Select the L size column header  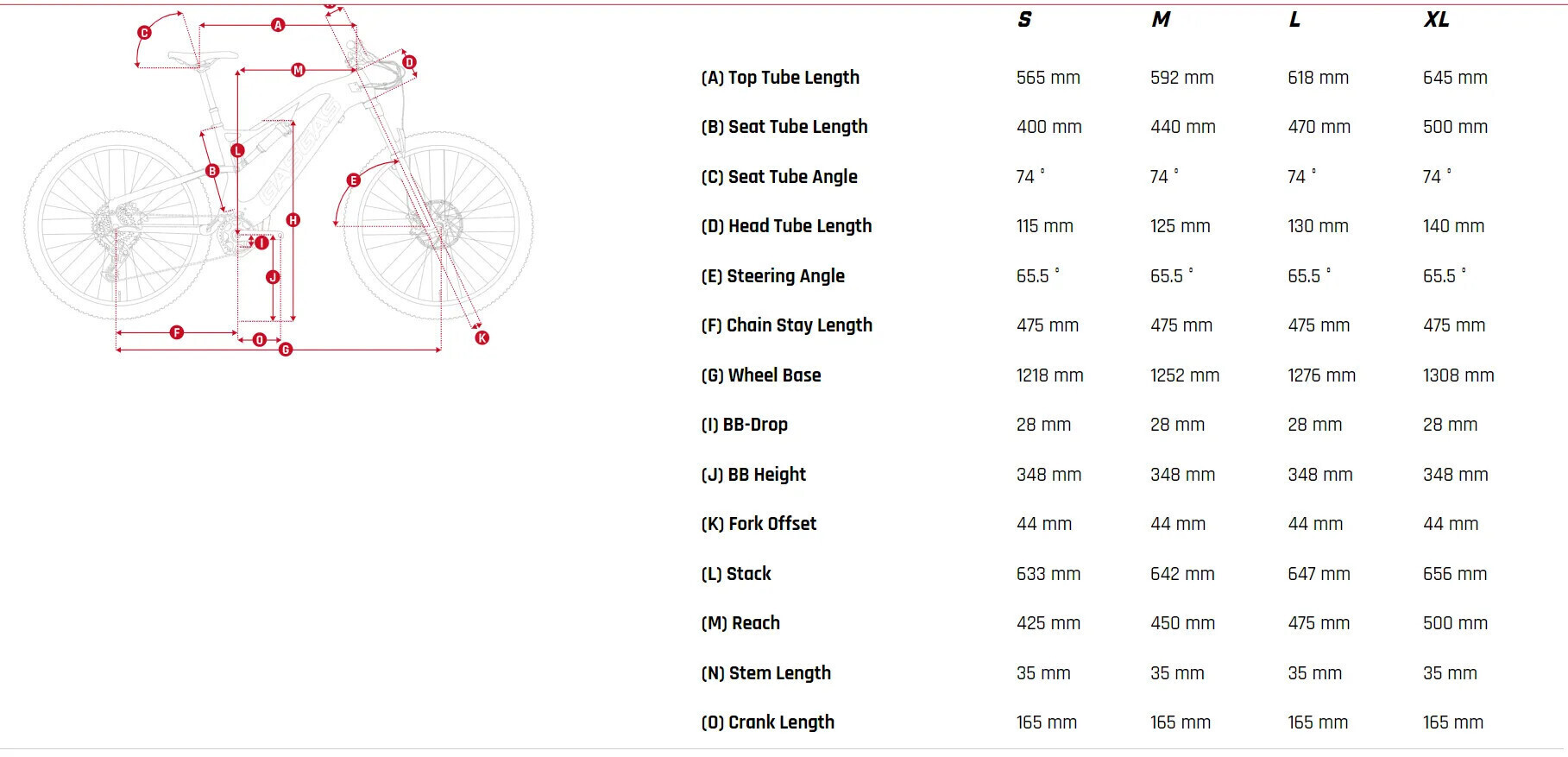pyautogui.click(x=1294, y=20)
